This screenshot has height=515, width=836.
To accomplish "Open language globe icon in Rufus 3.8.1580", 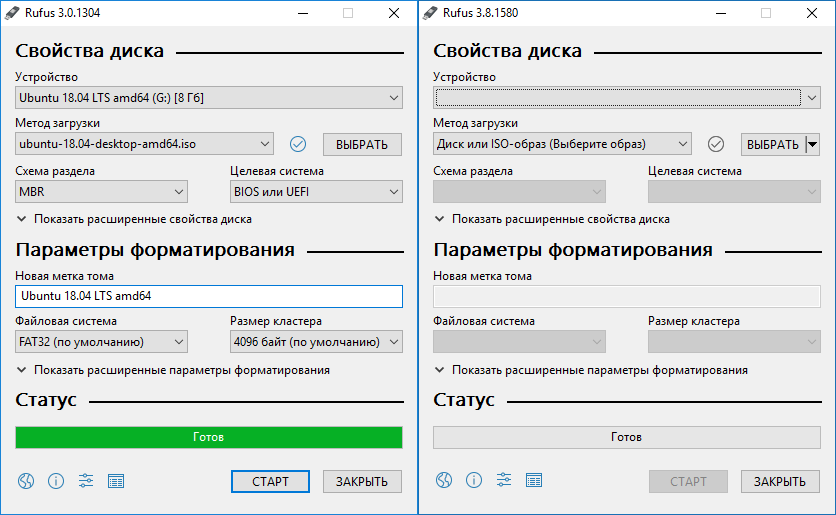I will click(444, 480).
